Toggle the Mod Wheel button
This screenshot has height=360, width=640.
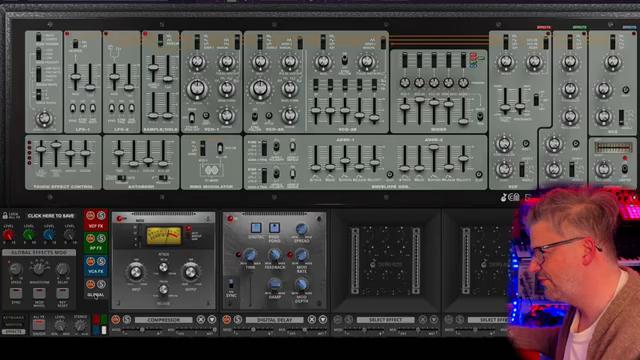pos(39,293)
